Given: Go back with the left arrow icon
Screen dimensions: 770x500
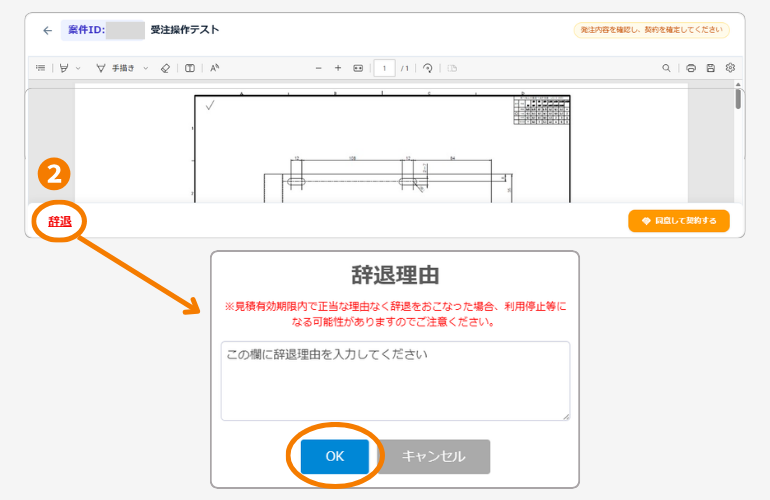Looking at the screenshot, I should click(47, 30).
